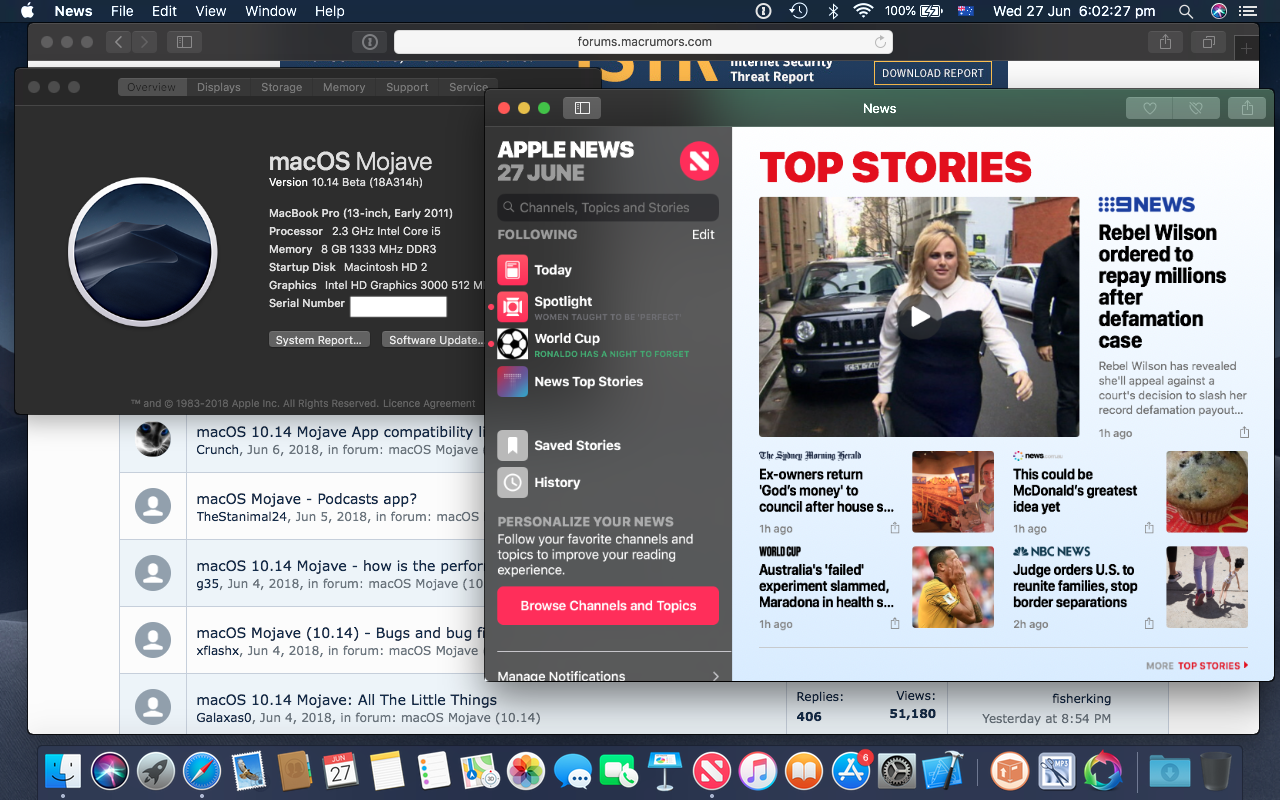Open thread 'macOS Mojave - Podcasts app?'
The height and width of the screenshot is (800, 1280).
[x=306, y=499]
